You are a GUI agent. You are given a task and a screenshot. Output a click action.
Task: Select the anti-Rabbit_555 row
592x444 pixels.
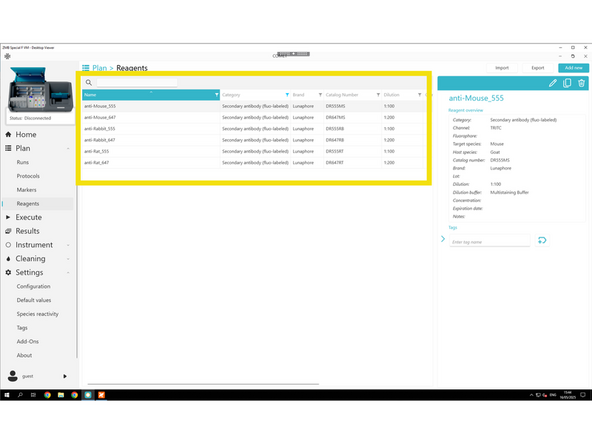254,129
